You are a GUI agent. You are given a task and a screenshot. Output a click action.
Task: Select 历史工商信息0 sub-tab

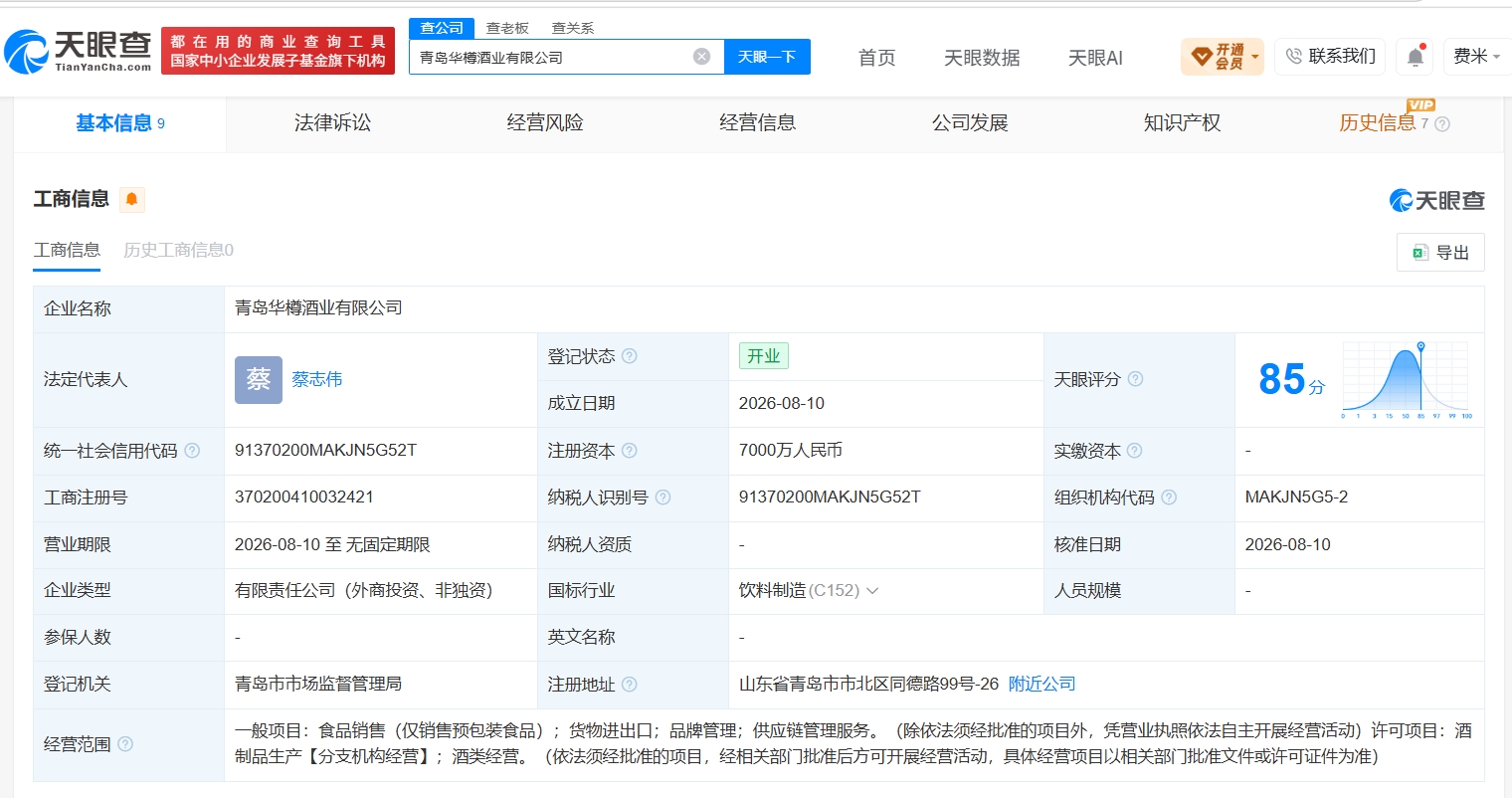tap(178, 250)
